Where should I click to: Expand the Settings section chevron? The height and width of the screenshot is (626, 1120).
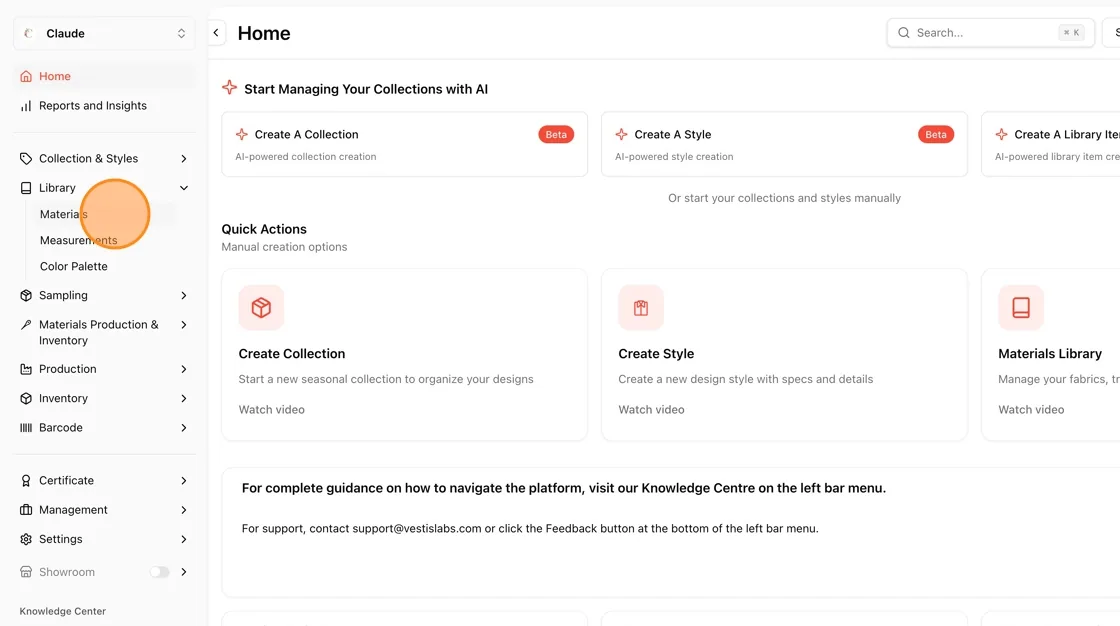coord(184,540)
